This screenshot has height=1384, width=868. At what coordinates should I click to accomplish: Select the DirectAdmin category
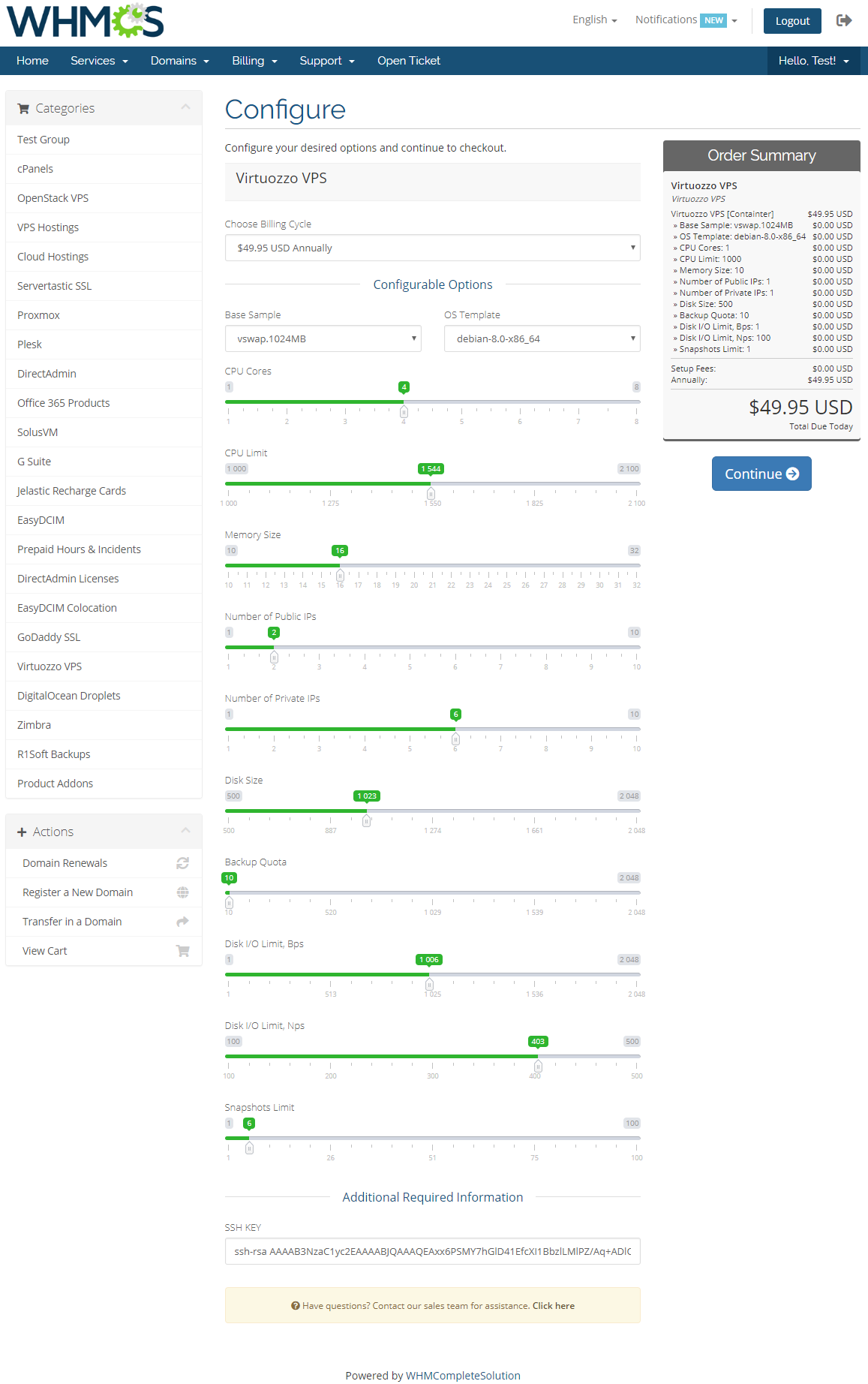[x=104, y=374]
